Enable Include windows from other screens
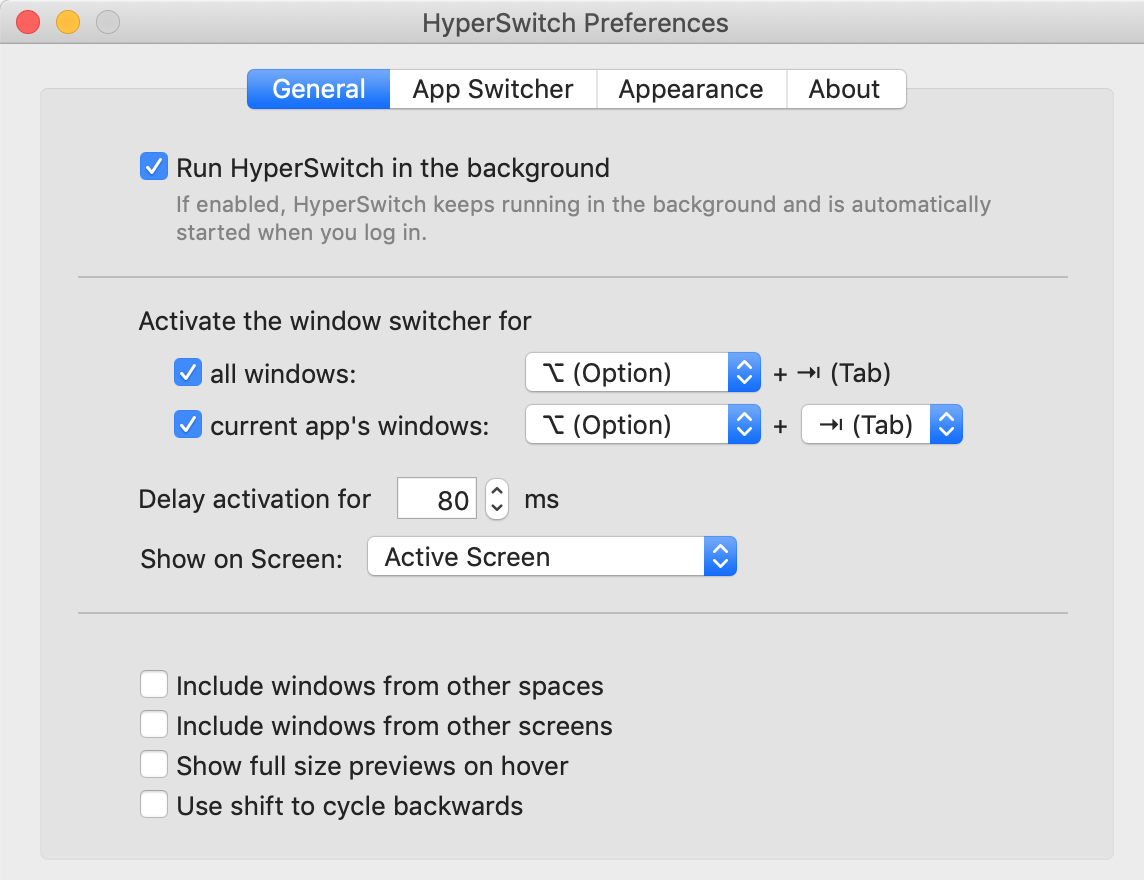This screenshot has width=1144, height=880. pyautogui.click(x=154, y=725)
